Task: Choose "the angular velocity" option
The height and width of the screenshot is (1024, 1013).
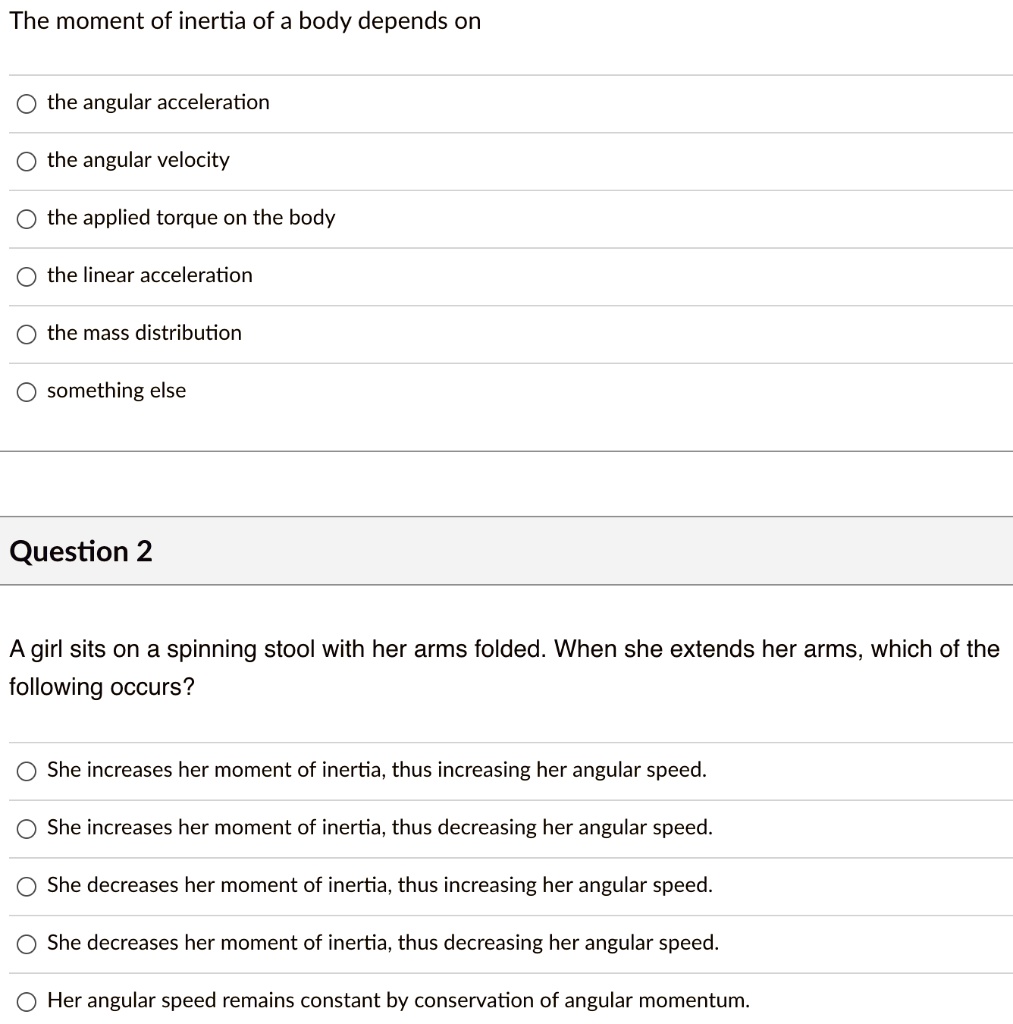Action: (26, 160)
